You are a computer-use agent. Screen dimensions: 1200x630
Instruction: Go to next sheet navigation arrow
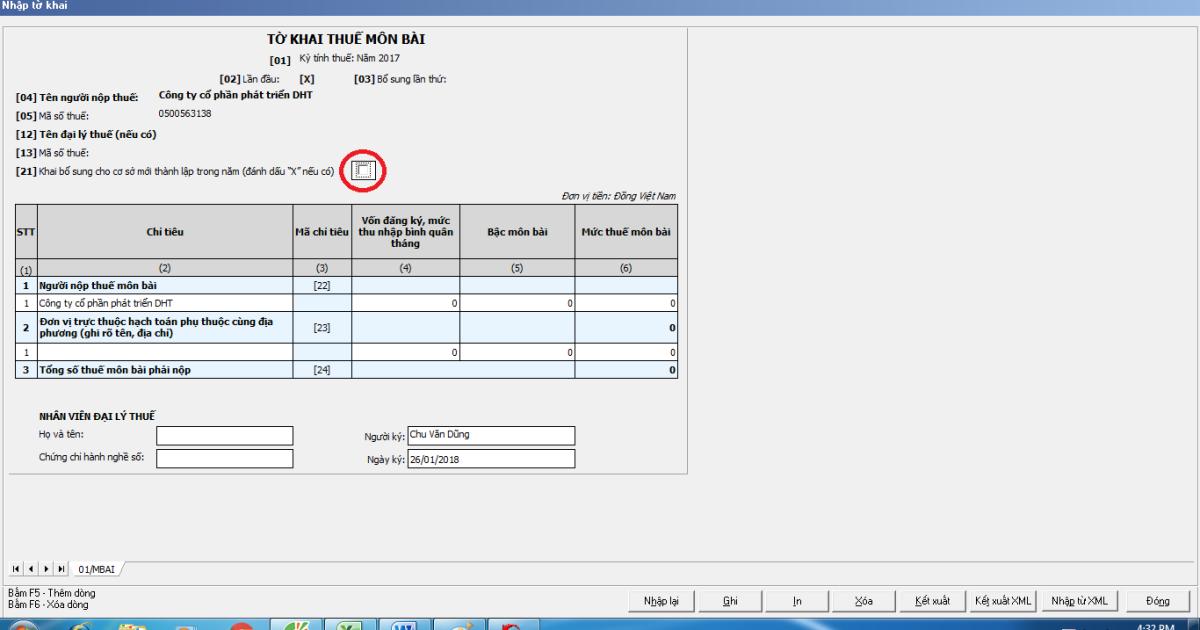coord(47,569)
